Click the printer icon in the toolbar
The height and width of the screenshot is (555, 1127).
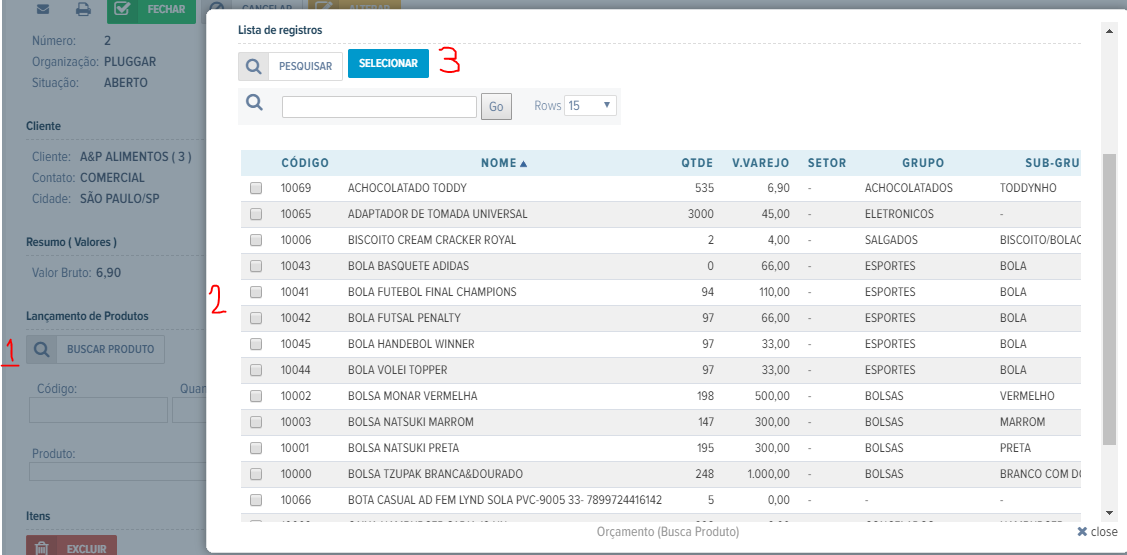(x=83, y=10)
